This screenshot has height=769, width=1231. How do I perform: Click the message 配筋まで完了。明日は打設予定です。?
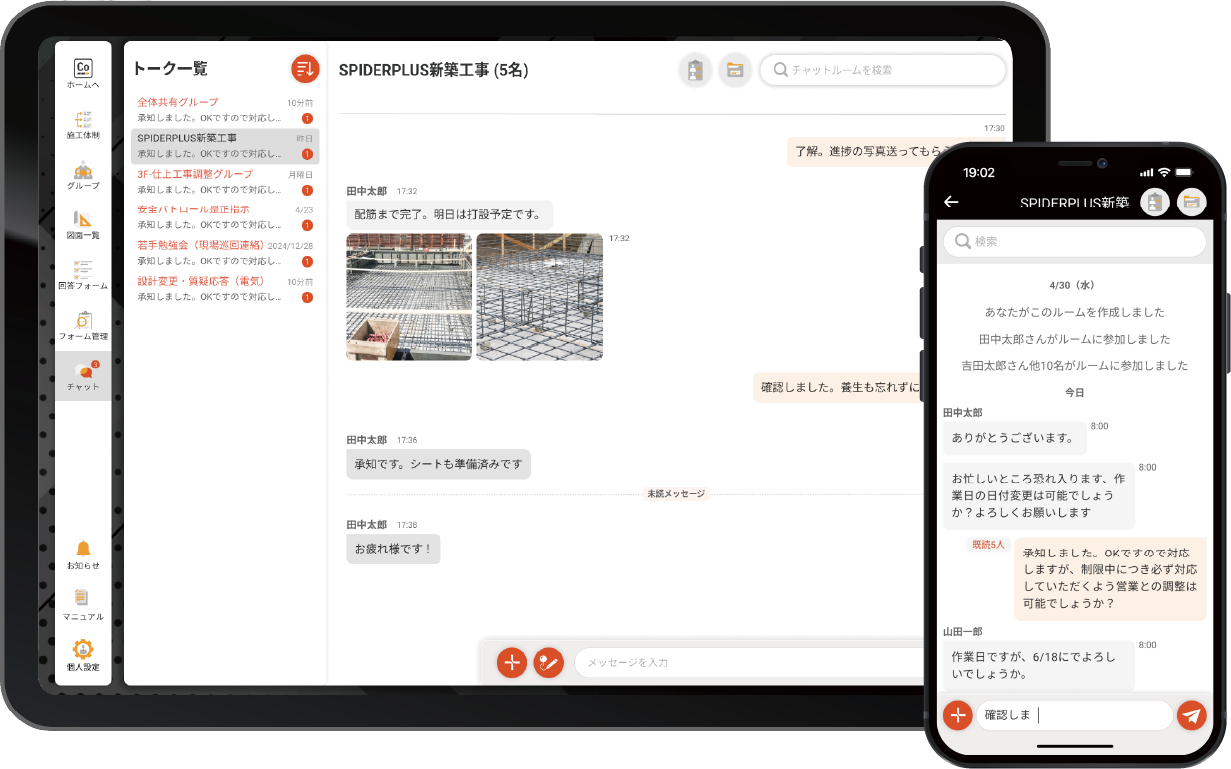pos(449,214)
